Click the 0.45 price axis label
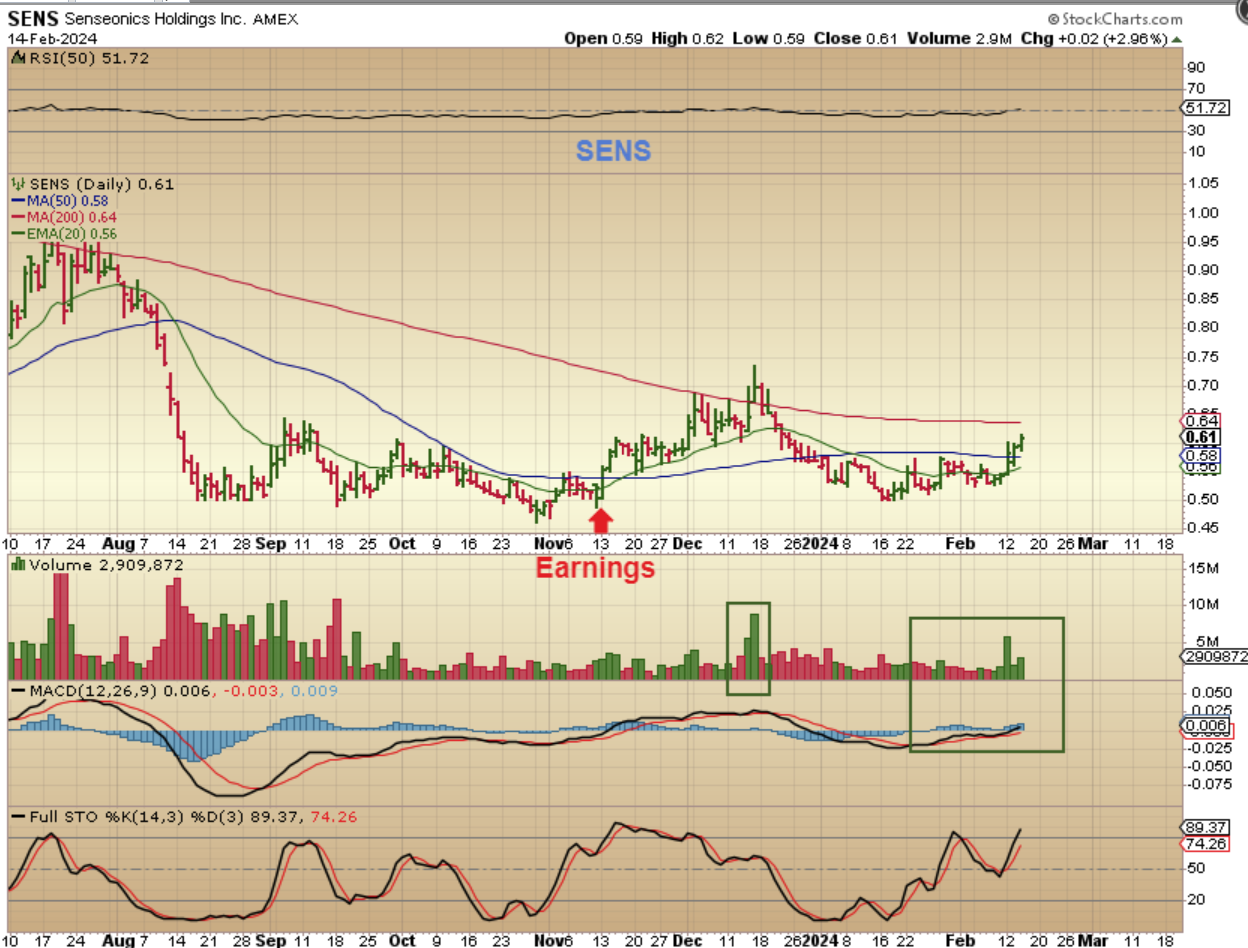This screenshot has height=948, width=1248. (1202, 527)
